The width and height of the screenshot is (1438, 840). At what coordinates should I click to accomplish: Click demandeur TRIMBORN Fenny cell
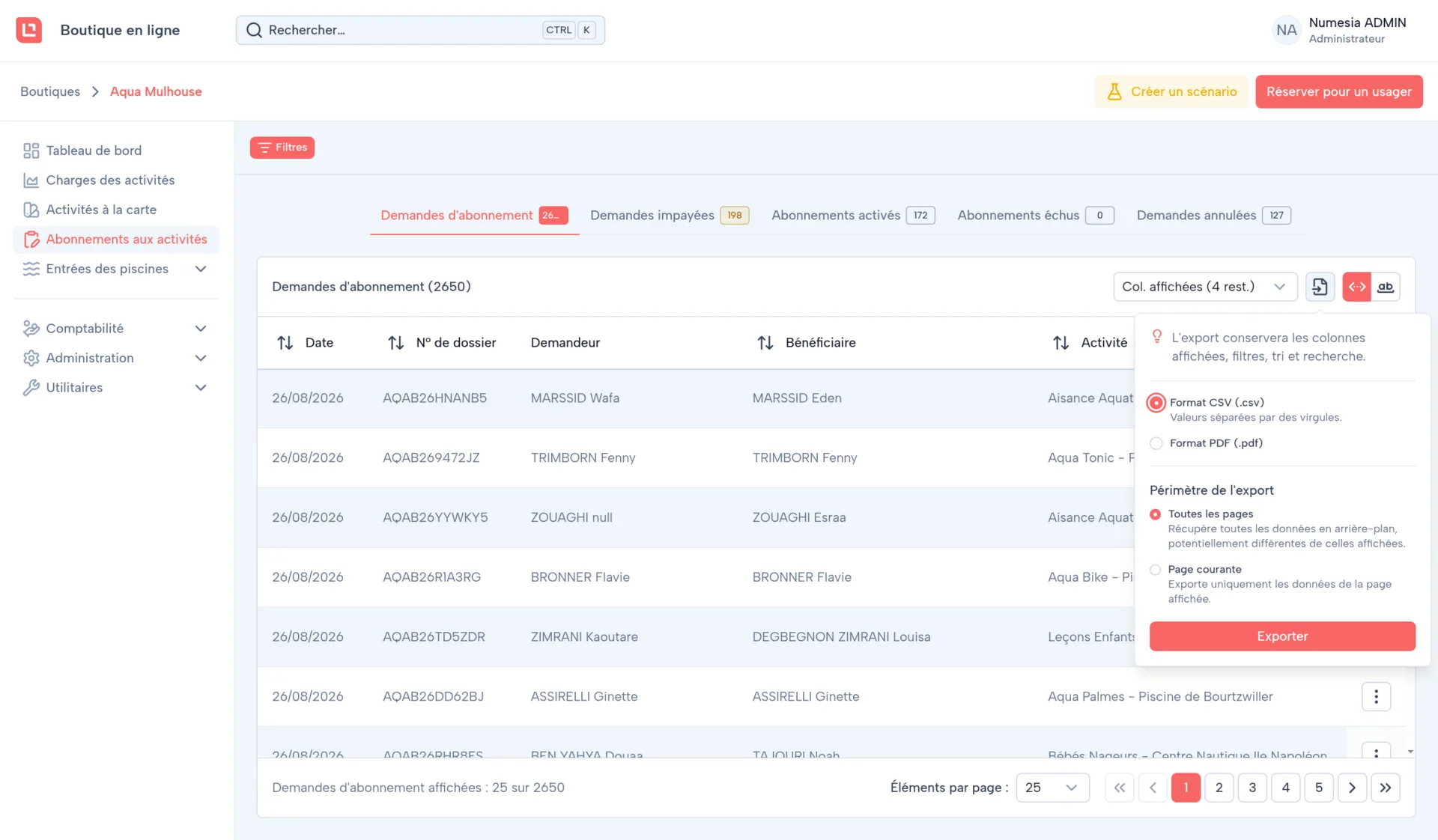583,458
